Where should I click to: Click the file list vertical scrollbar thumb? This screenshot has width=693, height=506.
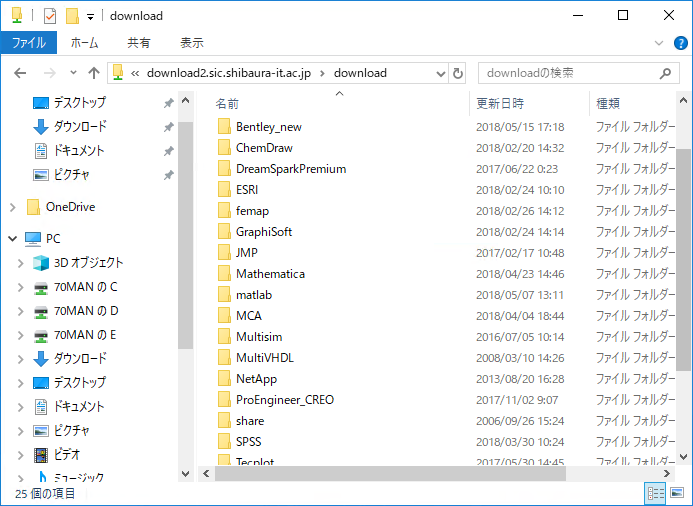coord(683,259)
